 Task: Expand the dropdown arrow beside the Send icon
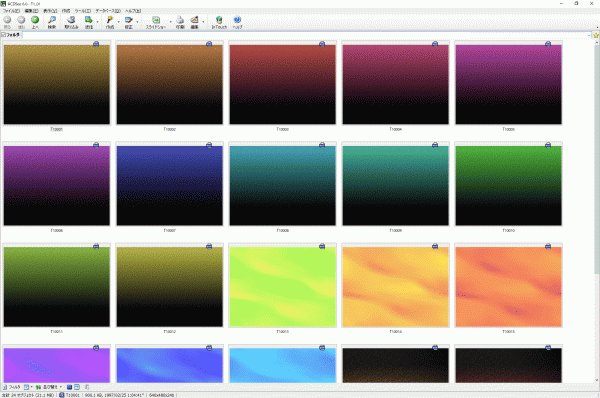tap(98, 22)
